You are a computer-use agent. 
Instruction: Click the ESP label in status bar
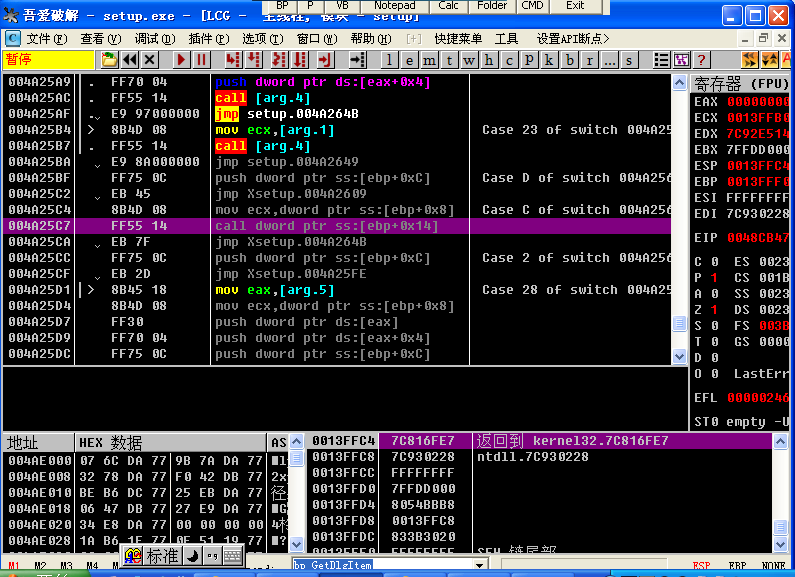pos(701,565)
